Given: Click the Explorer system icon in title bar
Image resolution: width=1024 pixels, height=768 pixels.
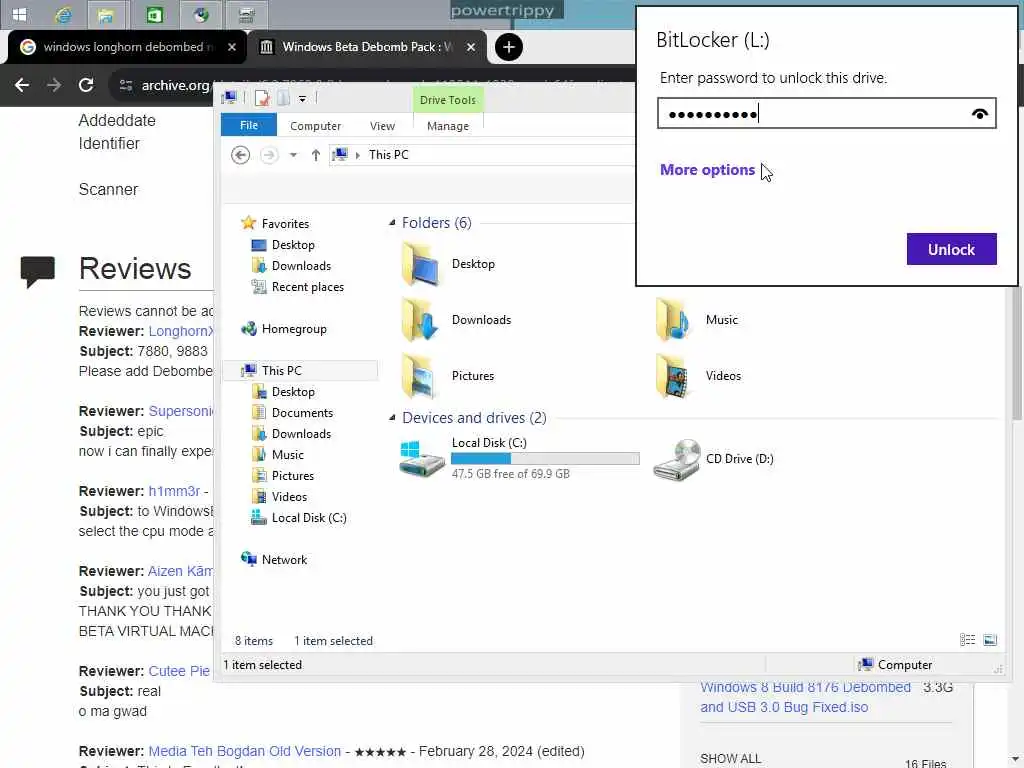Looking at the screenshot, I should coord(229,98).
